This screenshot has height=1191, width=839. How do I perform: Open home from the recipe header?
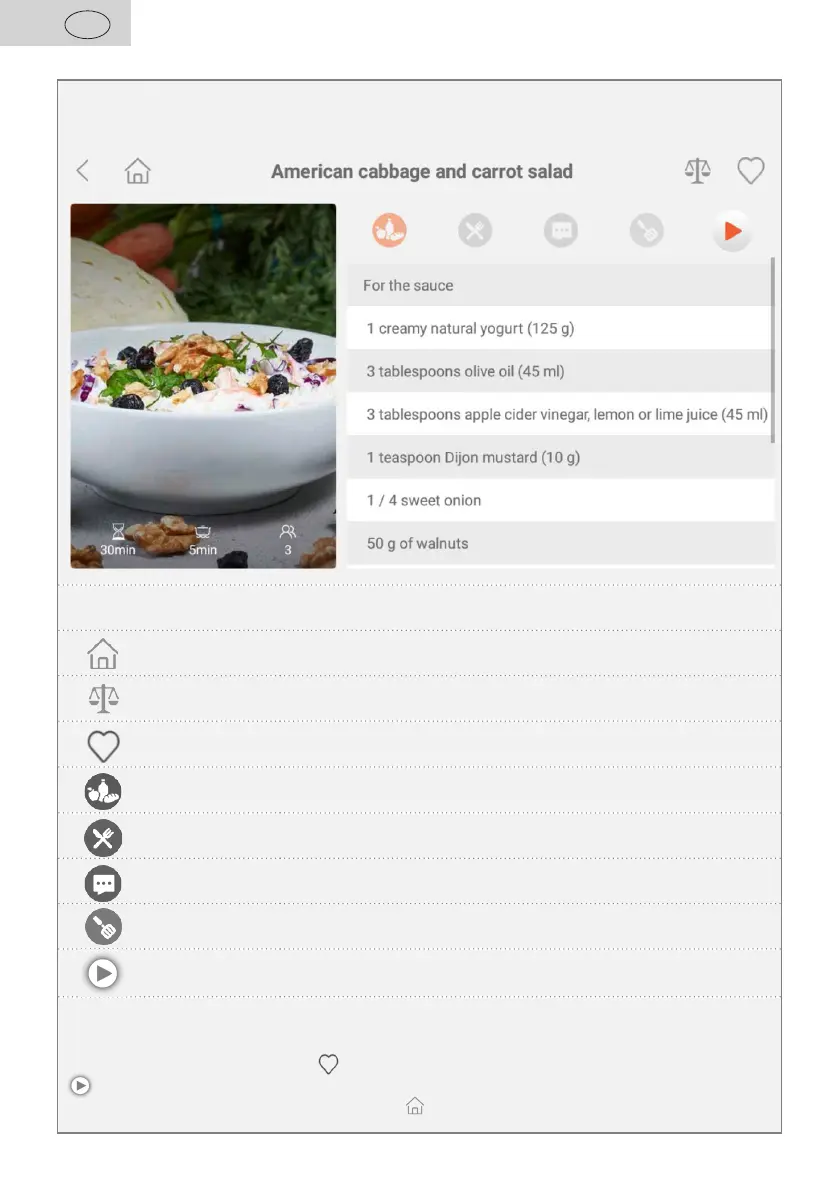(x=137, y=171)
